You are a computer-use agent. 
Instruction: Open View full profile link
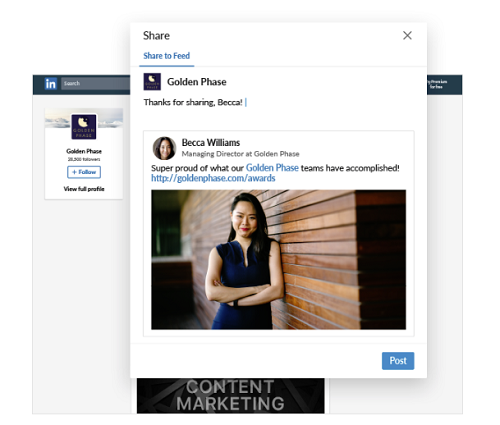coord(84,189)
